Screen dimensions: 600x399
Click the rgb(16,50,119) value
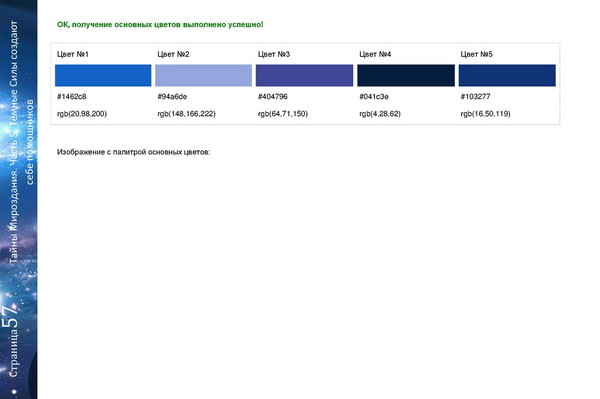click(x=485, y=114)
